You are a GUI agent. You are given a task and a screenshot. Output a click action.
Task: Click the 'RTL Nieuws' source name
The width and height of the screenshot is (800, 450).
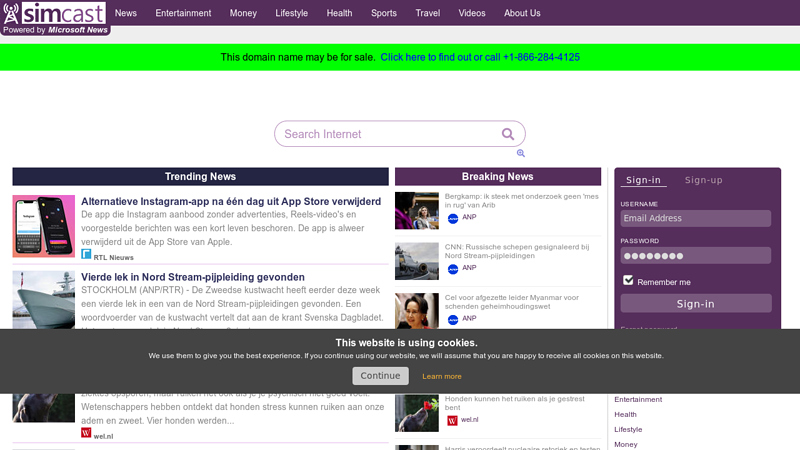point(113,258)
